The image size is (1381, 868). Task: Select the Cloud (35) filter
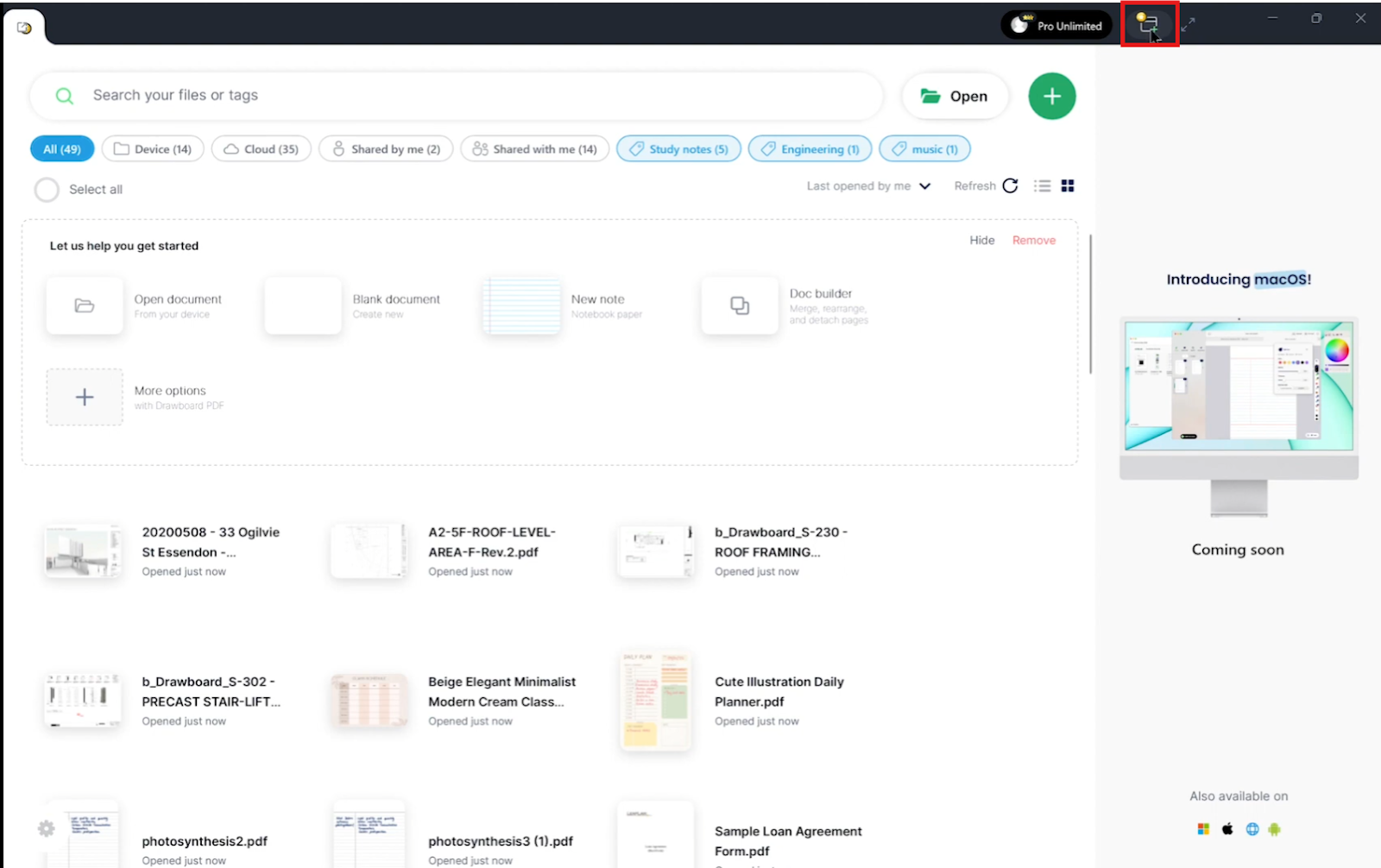(x=262, y=149)
